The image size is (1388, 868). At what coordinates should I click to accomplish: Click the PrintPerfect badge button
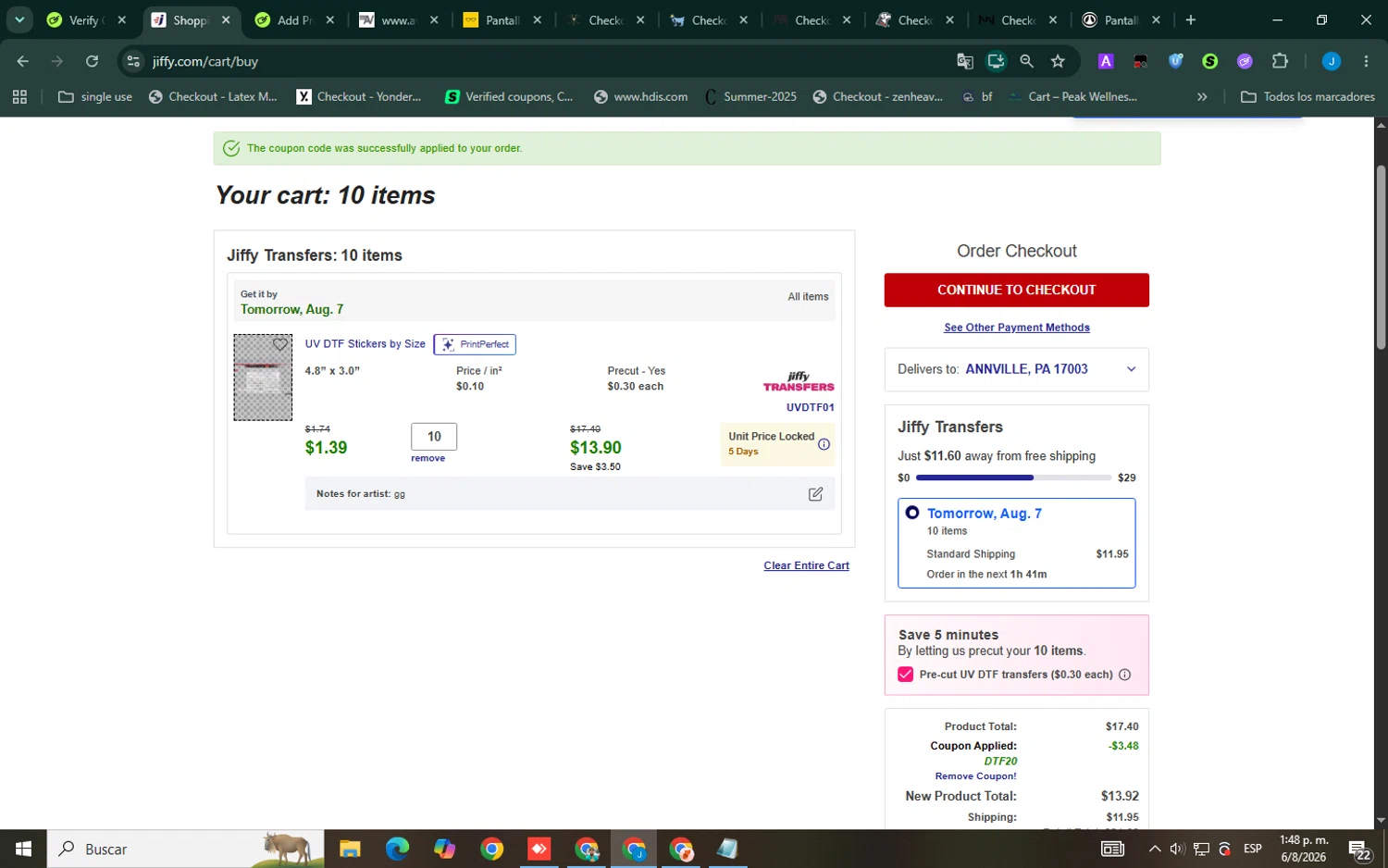pos(475,344)
